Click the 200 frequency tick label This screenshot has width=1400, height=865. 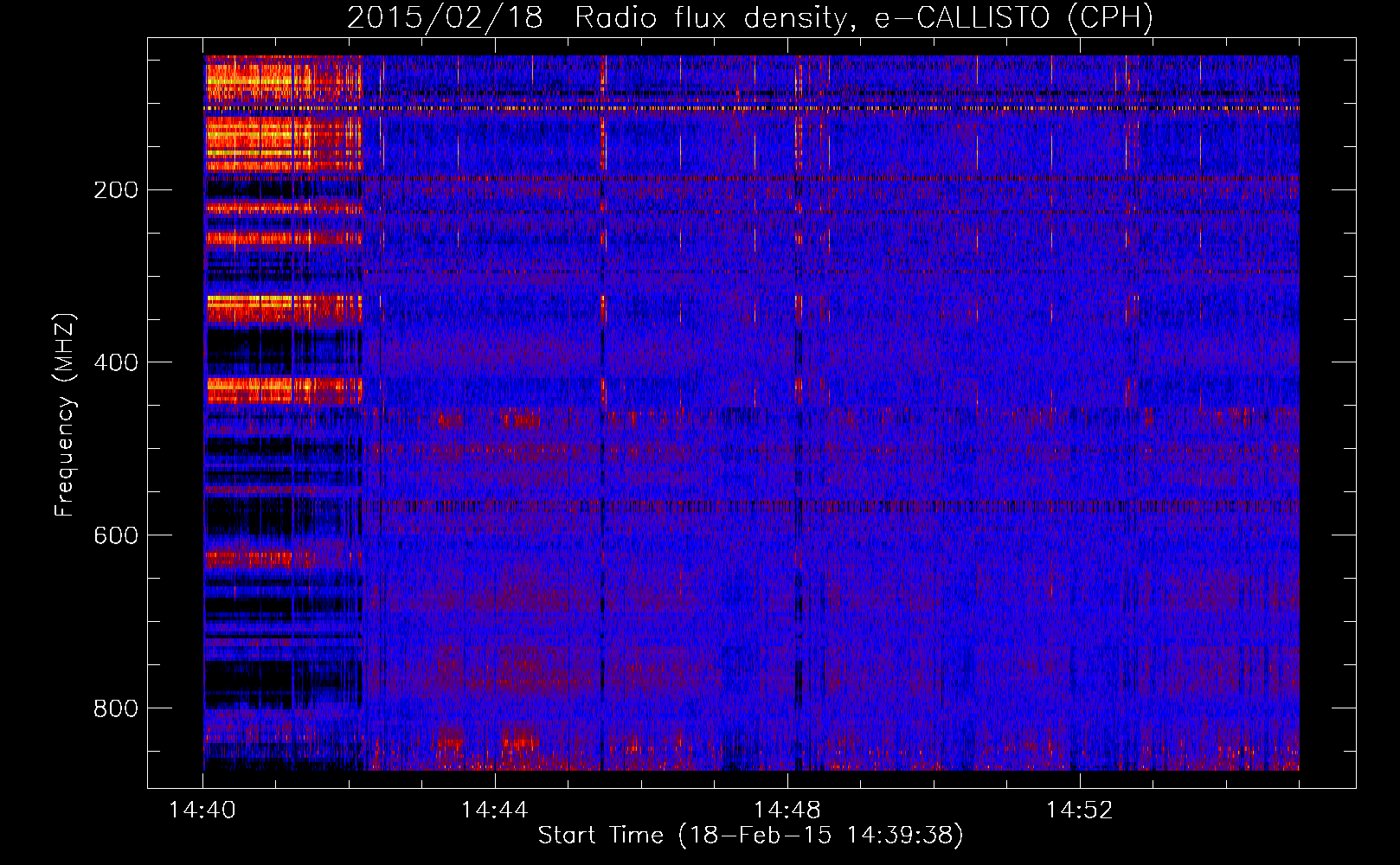pyautogui.click(x=115, y=189)
